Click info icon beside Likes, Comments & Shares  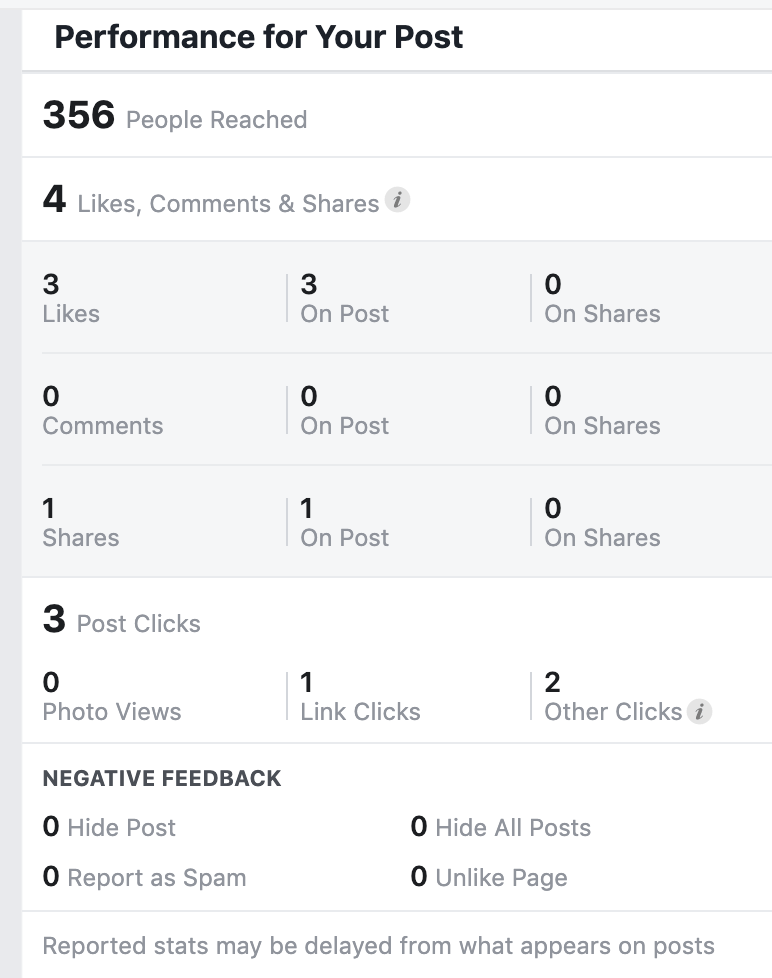pos(398,201)
